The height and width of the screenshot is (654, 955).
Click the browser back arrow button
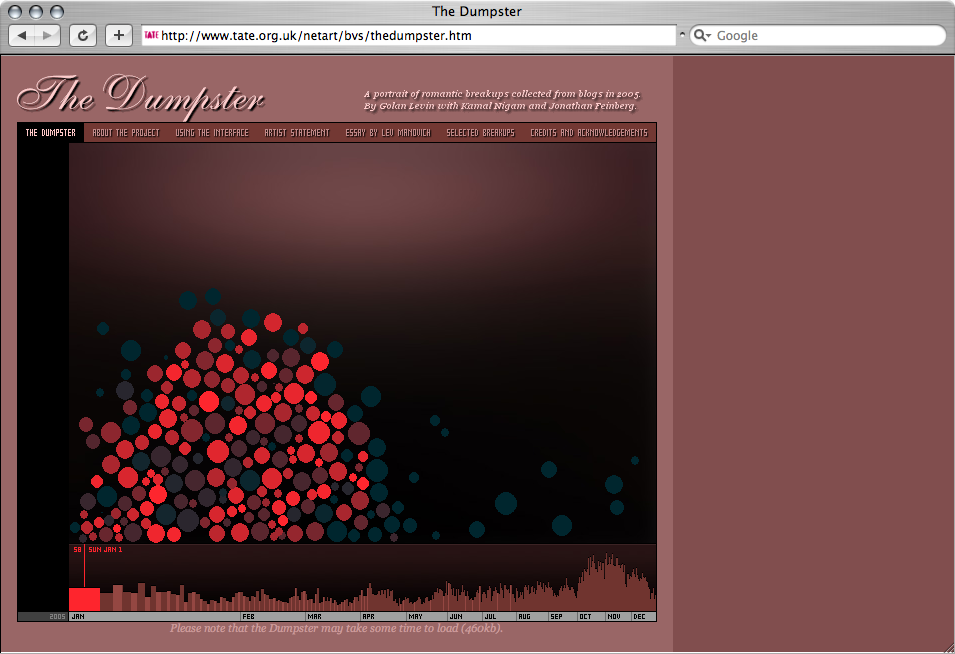click(x=23, y=35)
